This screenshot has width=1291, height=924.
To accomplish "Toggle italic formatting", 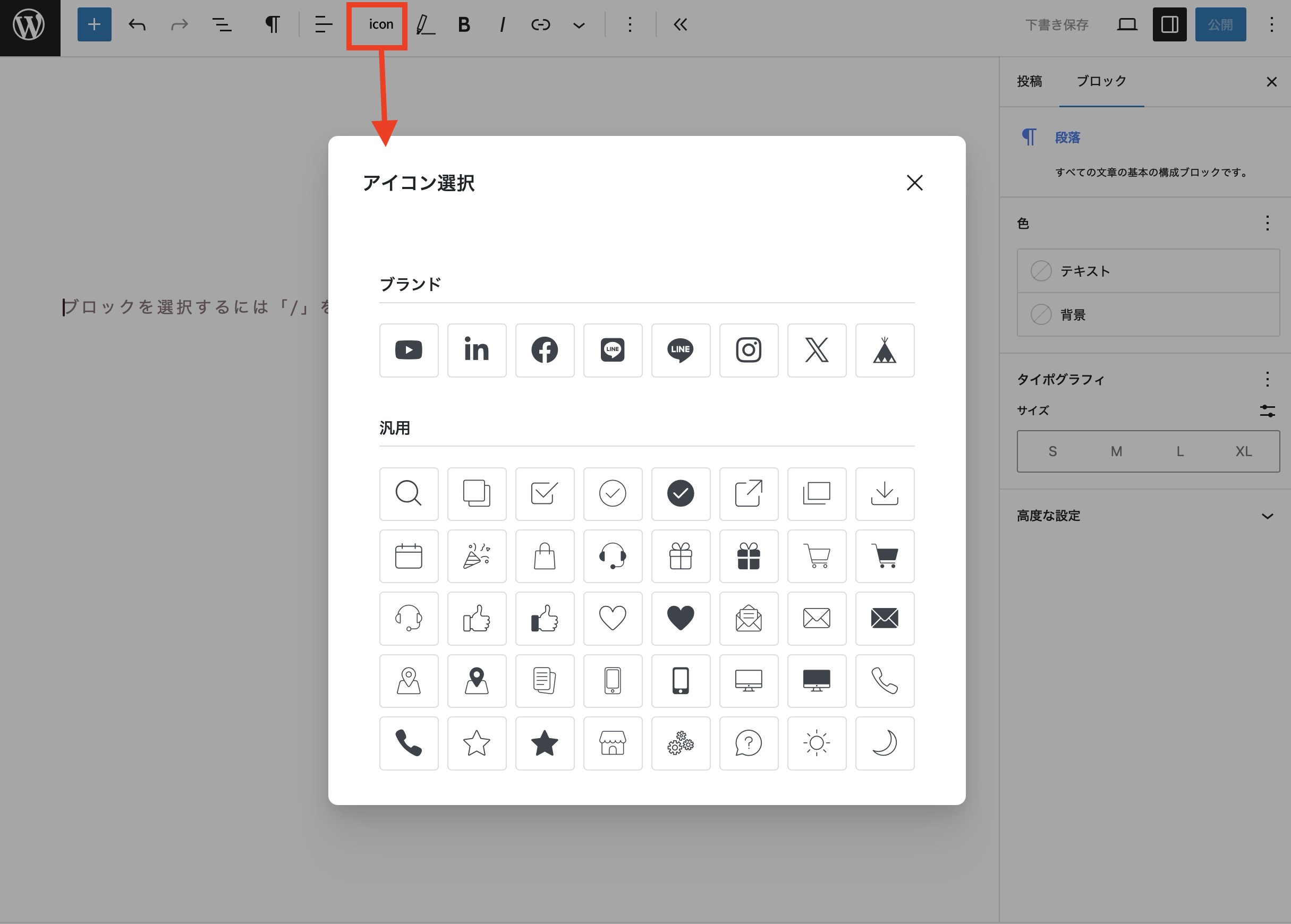I will [x=502, y=24].
